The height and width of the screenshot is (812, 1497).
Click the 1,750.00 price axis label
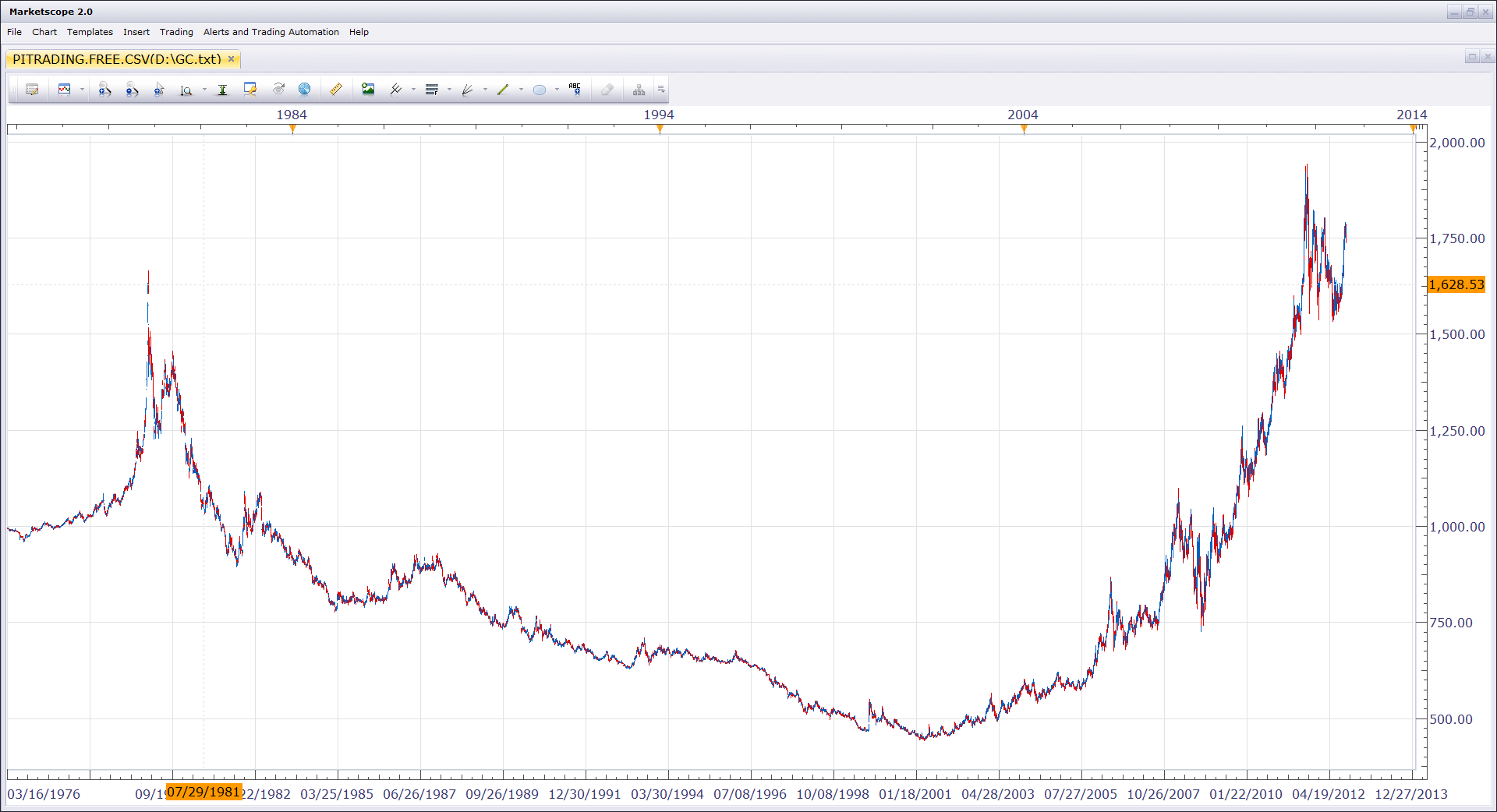coord(1457,238)
